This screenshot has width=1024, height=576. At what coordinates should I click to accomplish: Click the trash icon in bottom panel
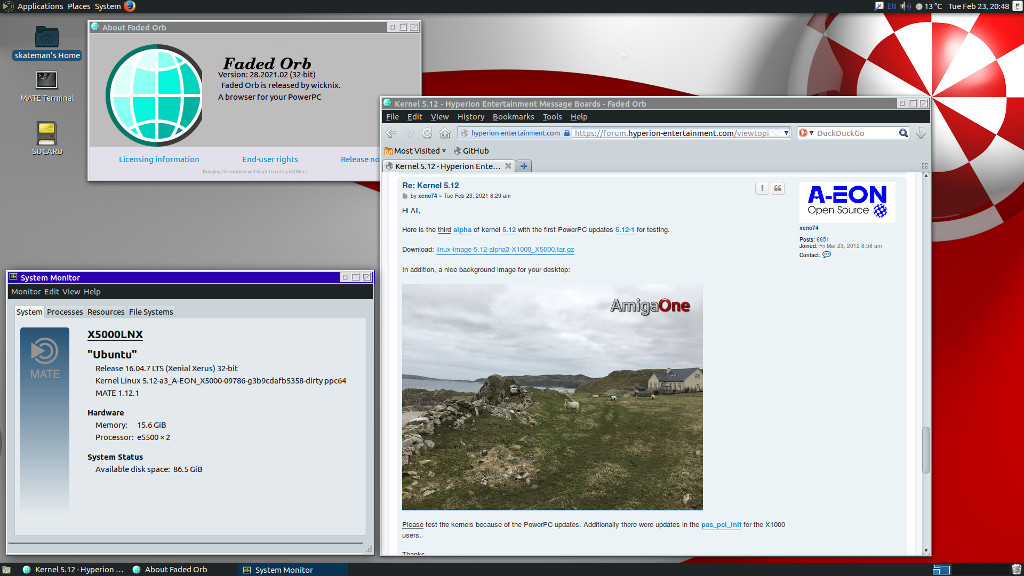point(1016,569)
